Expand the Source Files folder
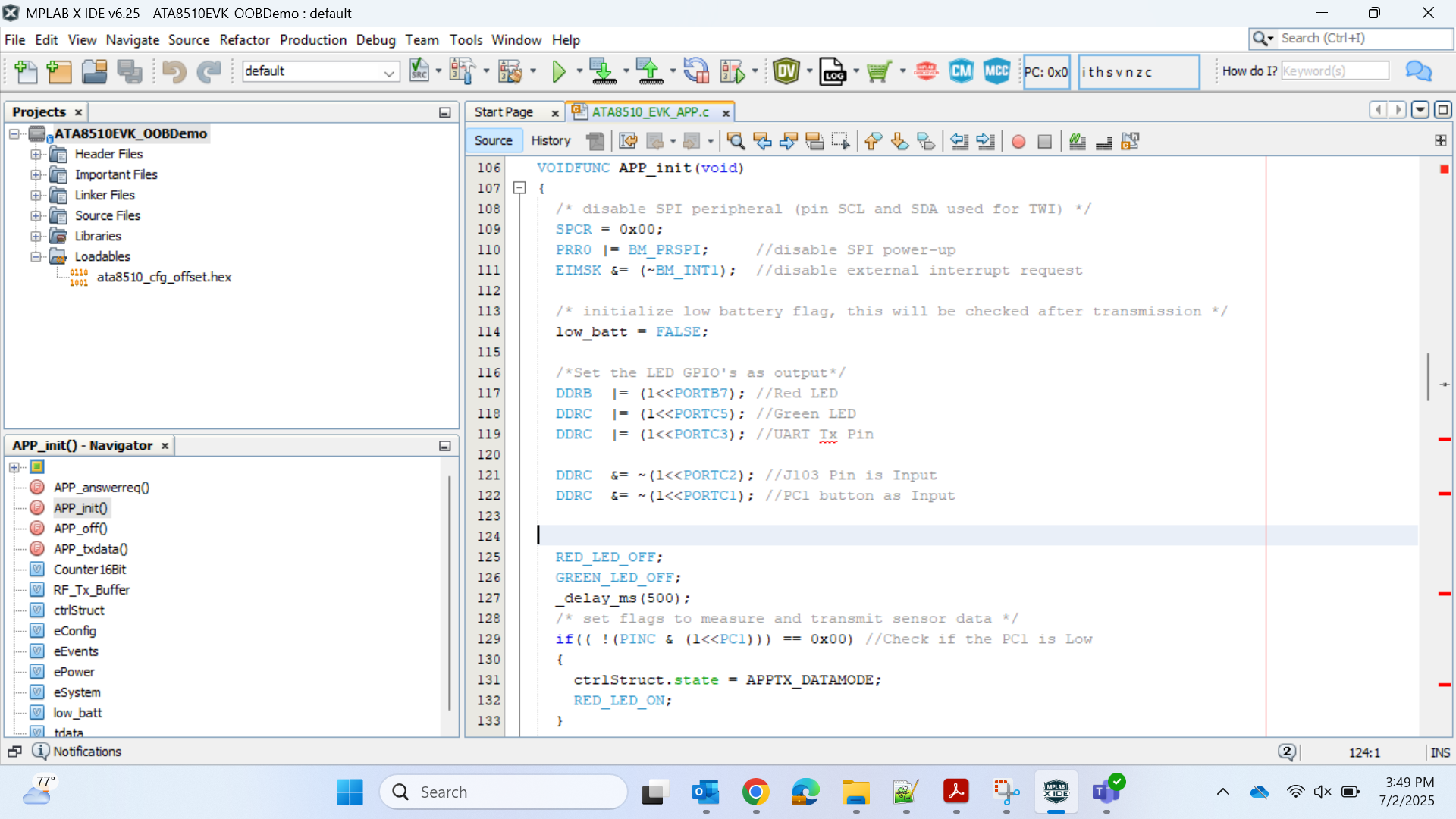Viewport: 1456px width, 819px height. point(36,216)
